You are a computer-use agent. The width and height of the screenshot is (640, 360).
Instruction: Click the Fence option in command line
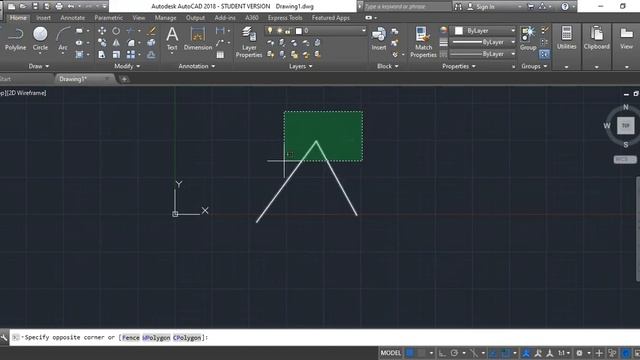[x=131, y=338]
